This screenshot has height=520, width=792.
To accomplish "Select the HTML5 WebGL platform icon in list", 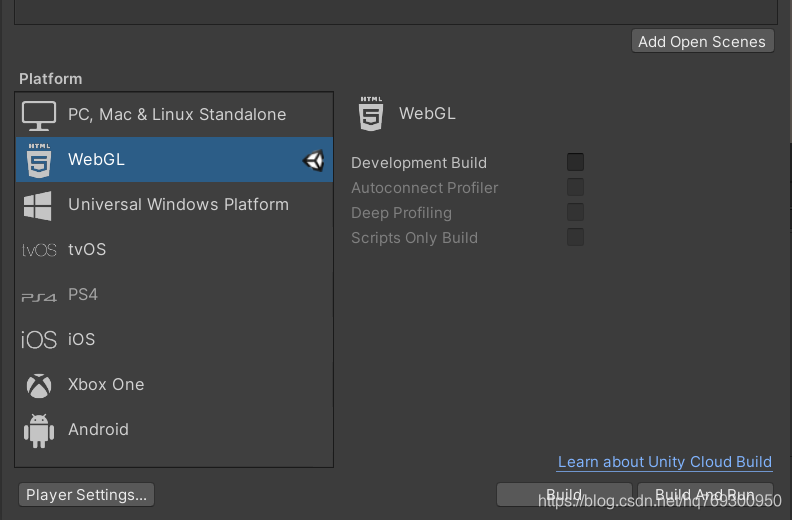I will coord(39,160).
